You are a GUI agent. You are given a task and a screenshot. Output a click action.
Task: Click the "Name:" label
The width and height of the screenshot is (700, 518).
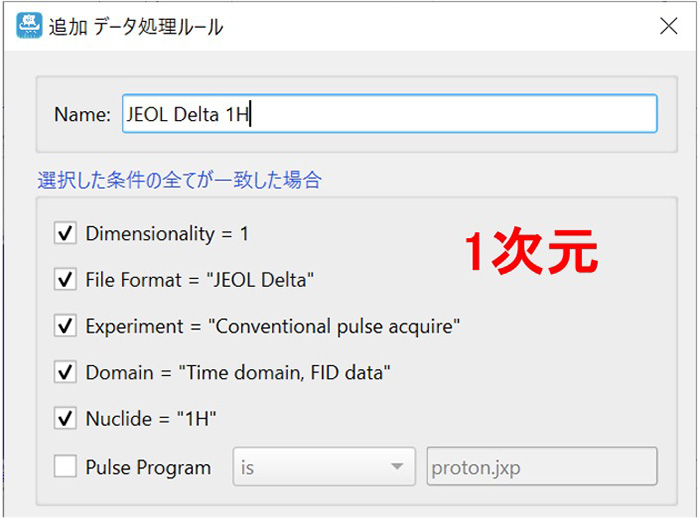coord(82,114)
